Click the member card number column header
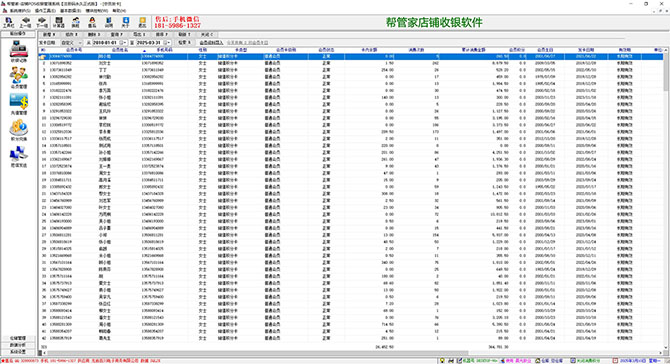Viewport: 670px width, 364px height. pos(73,50)
